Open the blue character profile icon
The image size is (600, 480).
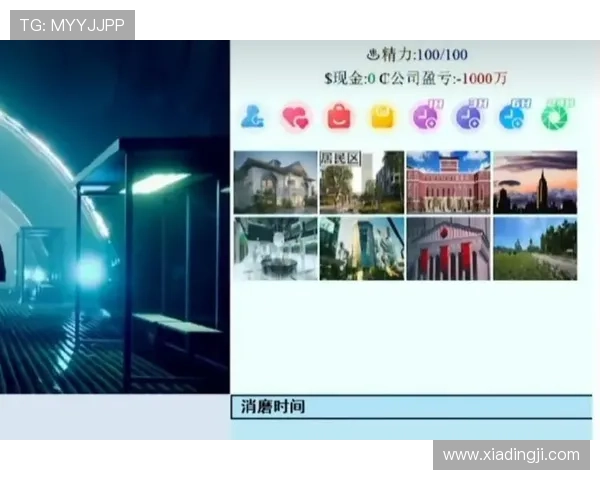(x=252, y=116)
